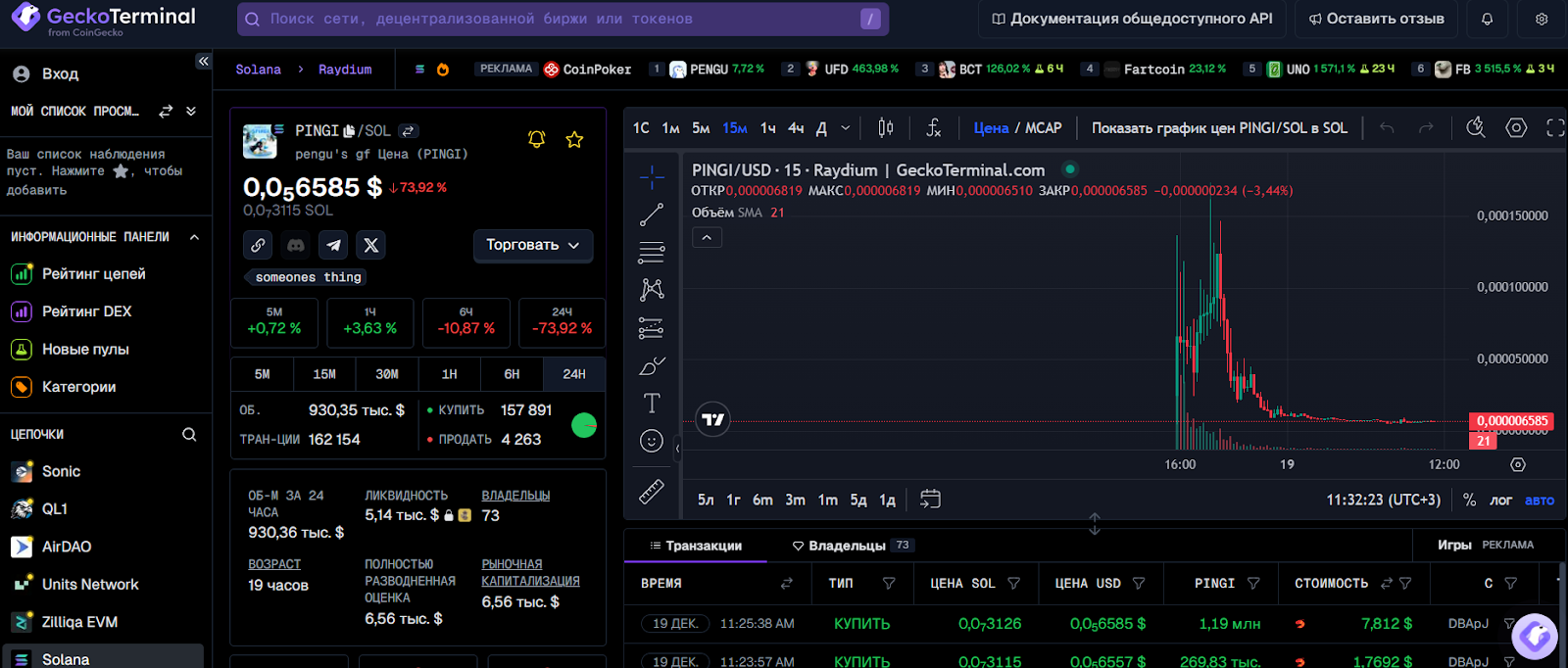Image resolution: width=1568 pixels, height=668 pixels.
Task: Open the Telegram link icon
Action: pos(333,245)
